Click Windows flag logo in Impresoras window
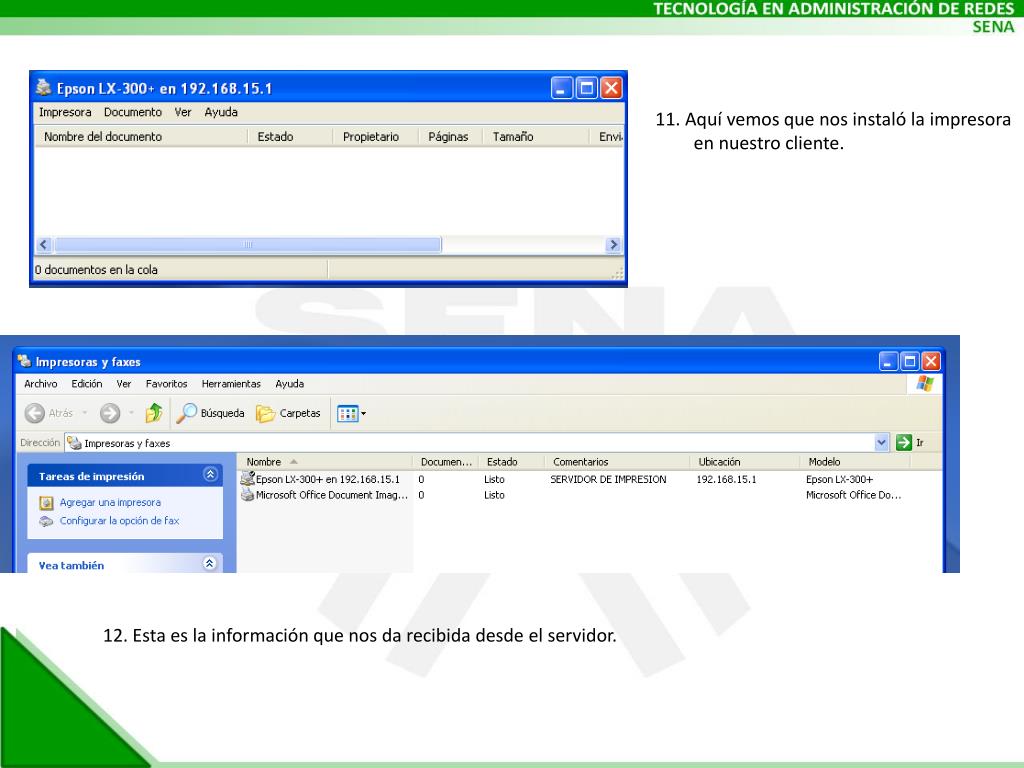Image resolution: width=1024 pixels, height=768 pixels. (925, 383)
